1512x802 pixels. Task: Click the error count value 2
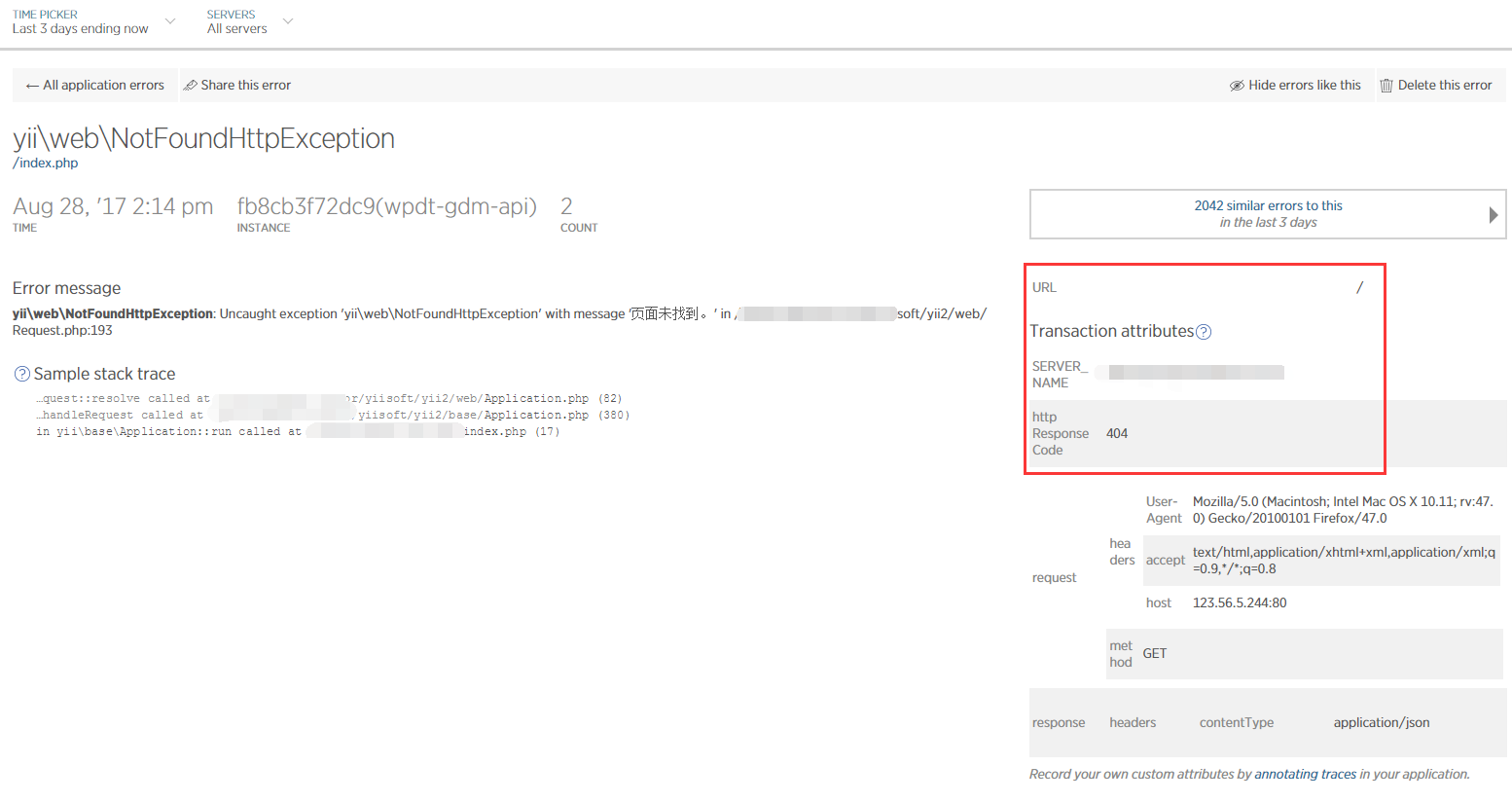[x=566, y=206]
